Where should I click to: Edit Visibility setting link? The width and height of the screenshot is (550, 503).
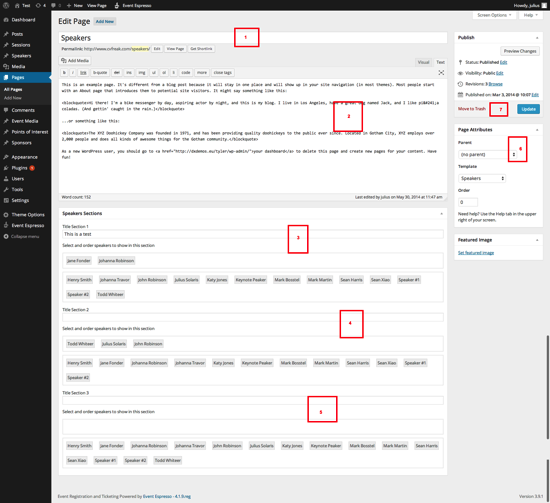500,73
